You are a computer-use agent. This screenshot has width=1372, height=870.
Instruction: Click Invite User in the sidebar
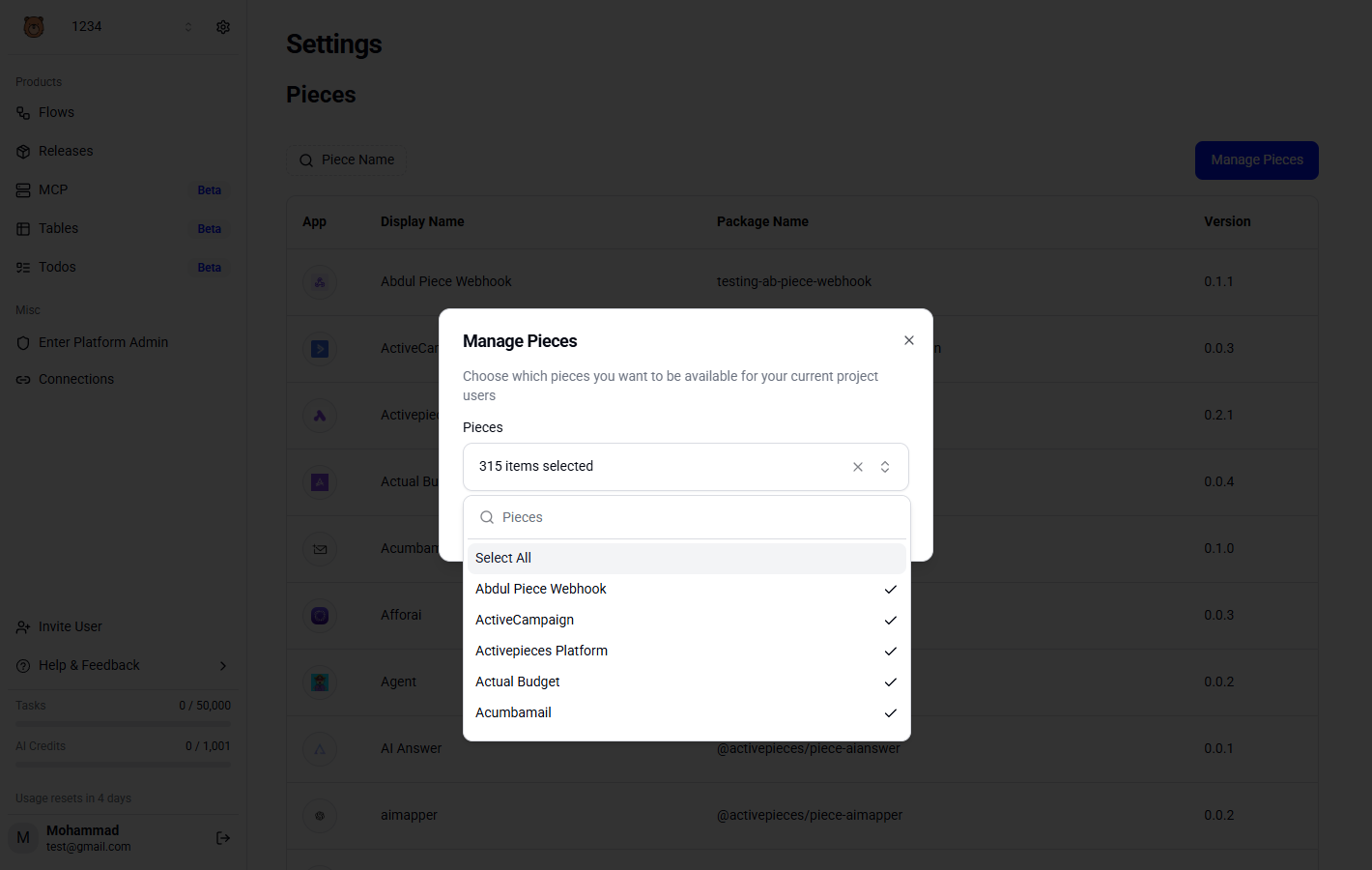70,627
